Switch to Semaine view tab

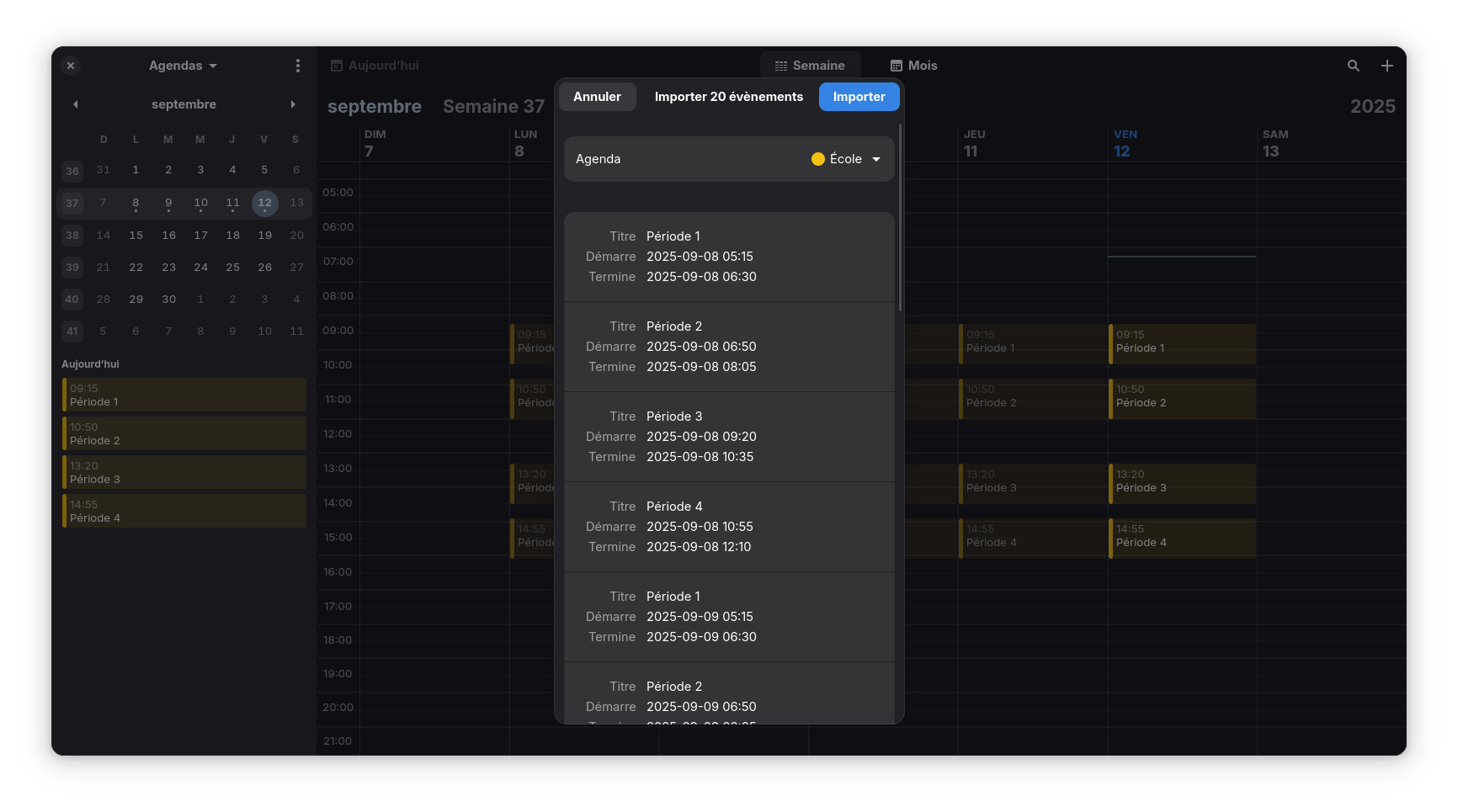click(810, 66)
